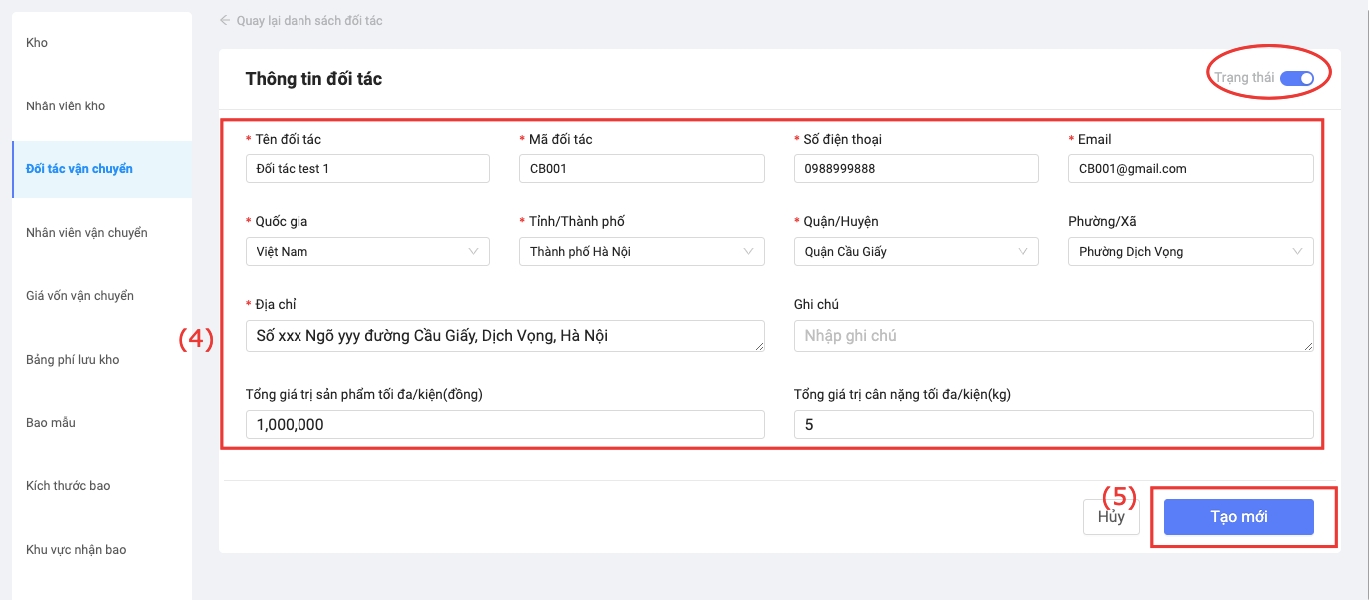
Task: Open the Kho menu item
Action: [x=37, y=43]
